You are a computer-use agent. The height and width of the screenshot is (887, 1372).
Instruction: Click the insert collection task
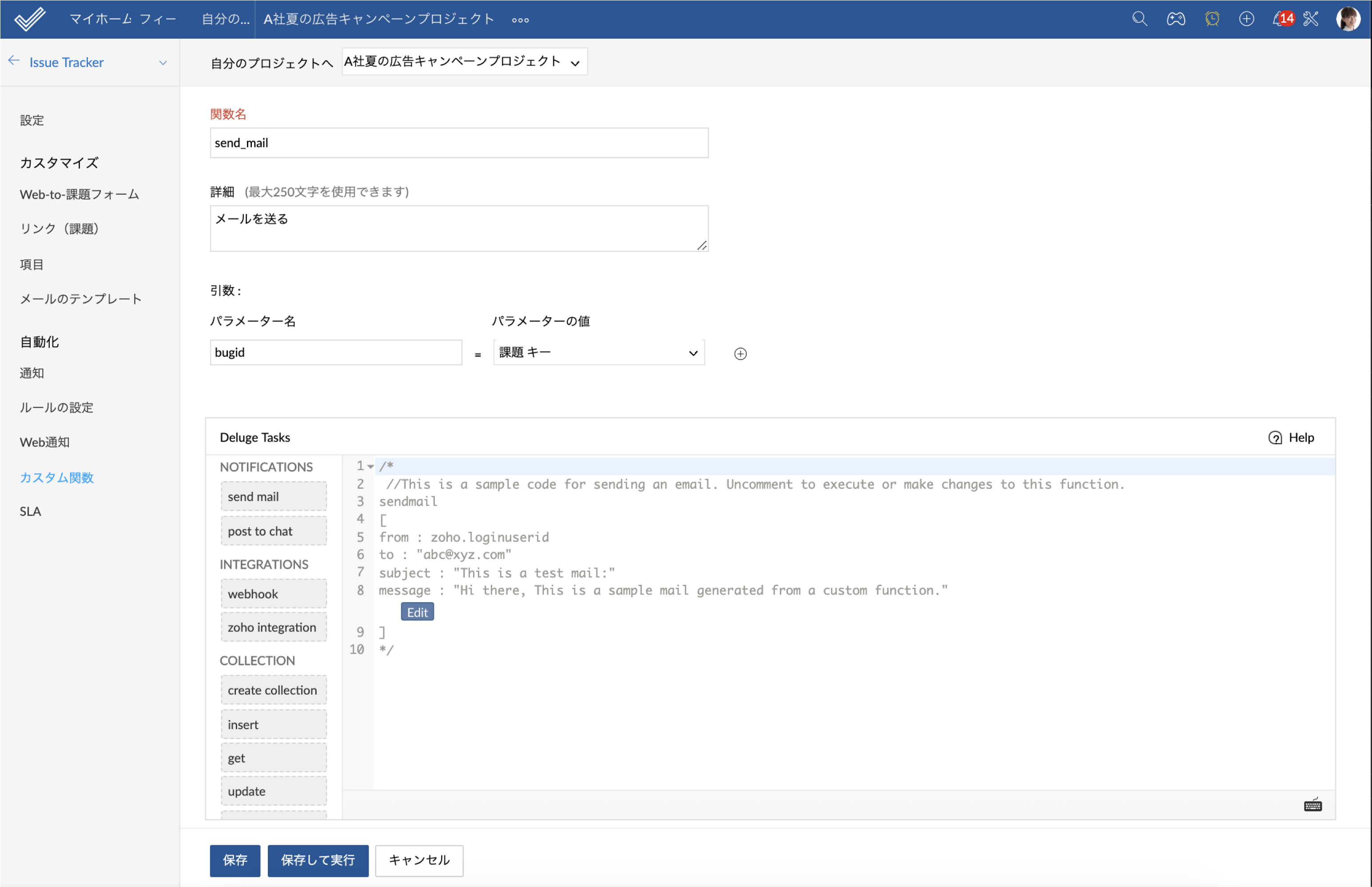[x=273, y=724]
